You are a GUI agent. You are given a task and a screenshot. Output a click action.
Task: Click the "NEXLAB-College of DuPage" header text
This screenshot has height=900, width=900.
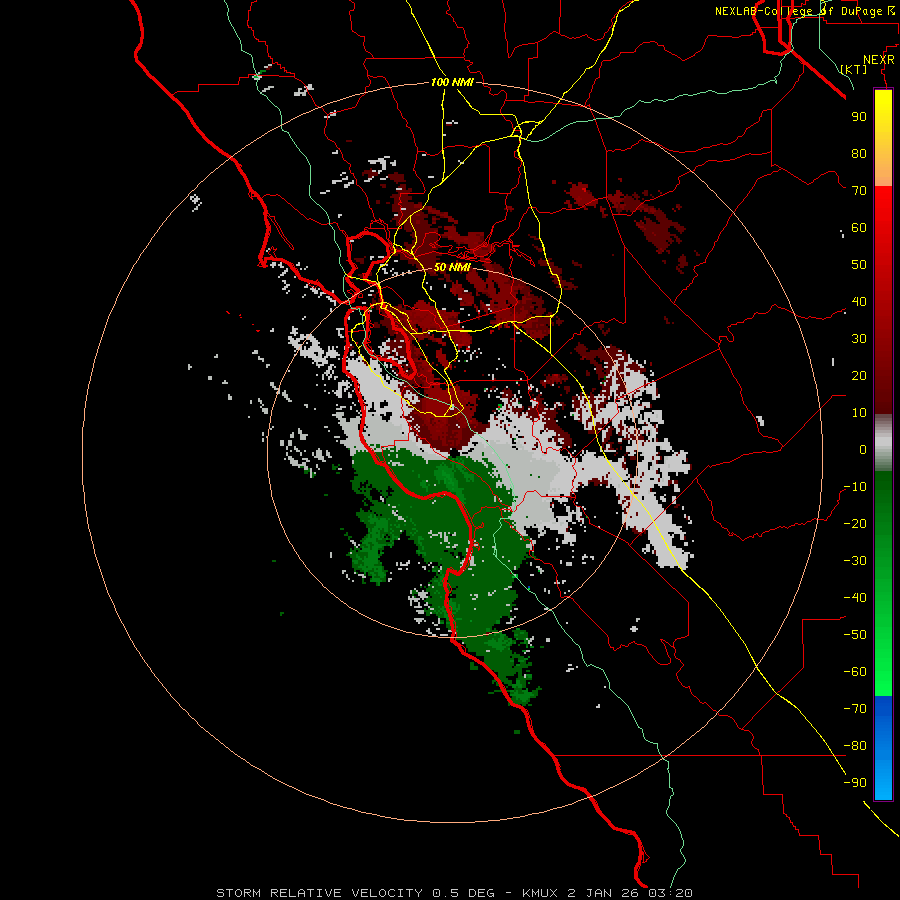(798, 11)
